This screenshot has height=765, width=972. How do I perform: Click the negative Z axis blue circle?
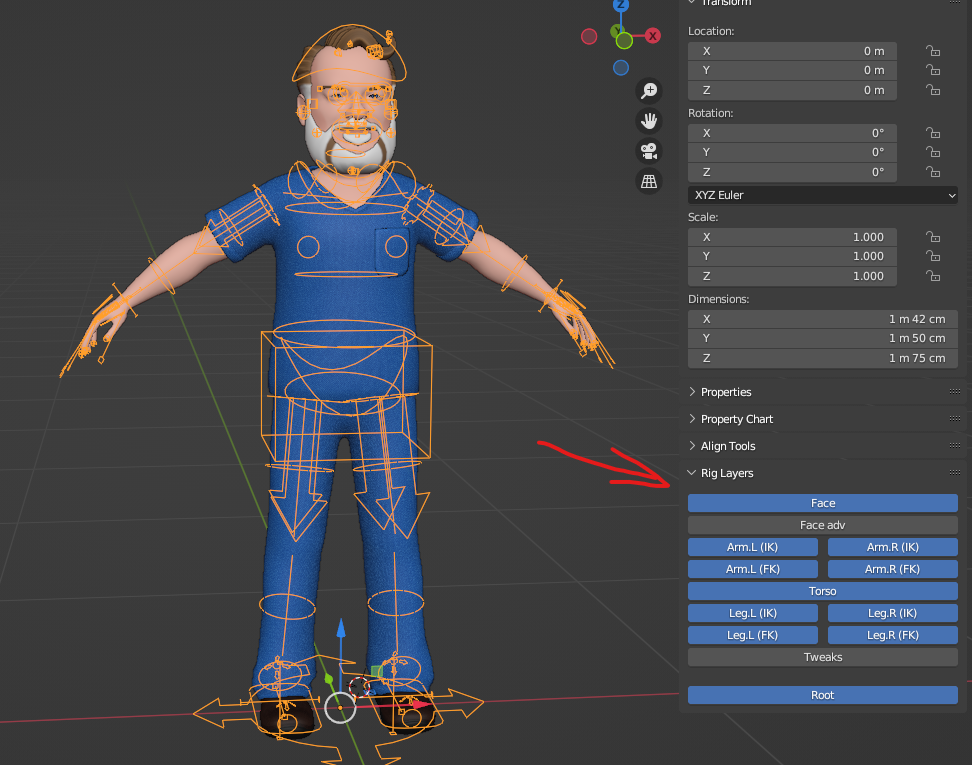point(621,68)
